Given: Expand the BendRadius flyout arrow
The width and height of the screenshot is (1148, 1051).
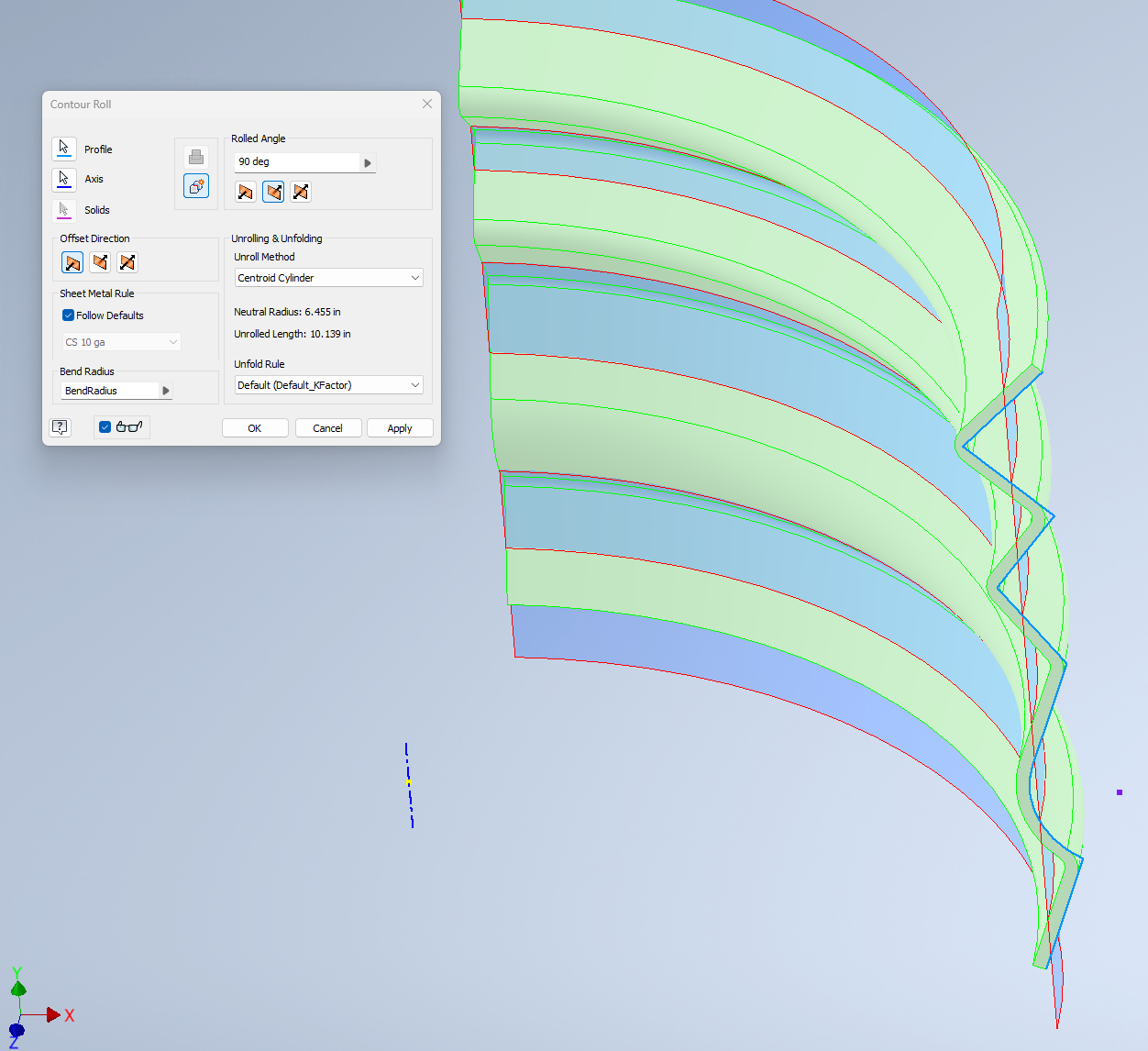Looking at the screenshot, I should pyautogui.click(x=166, y=390).
